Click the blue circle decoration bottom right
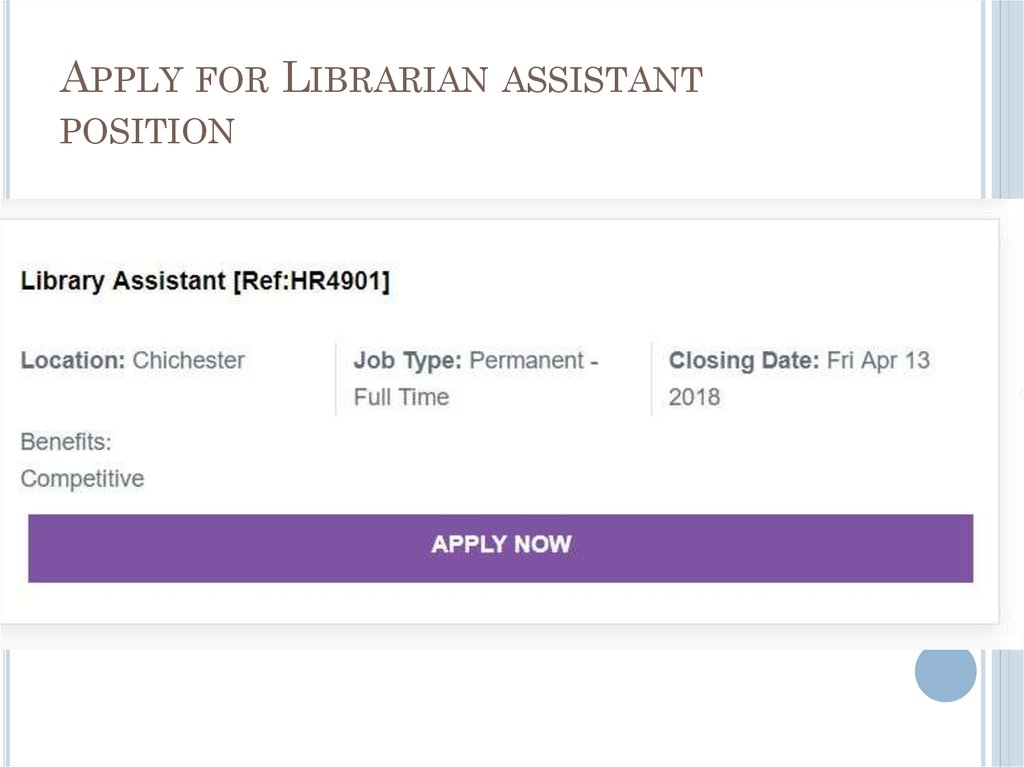 pyautogui.click(x=944, y=673)
